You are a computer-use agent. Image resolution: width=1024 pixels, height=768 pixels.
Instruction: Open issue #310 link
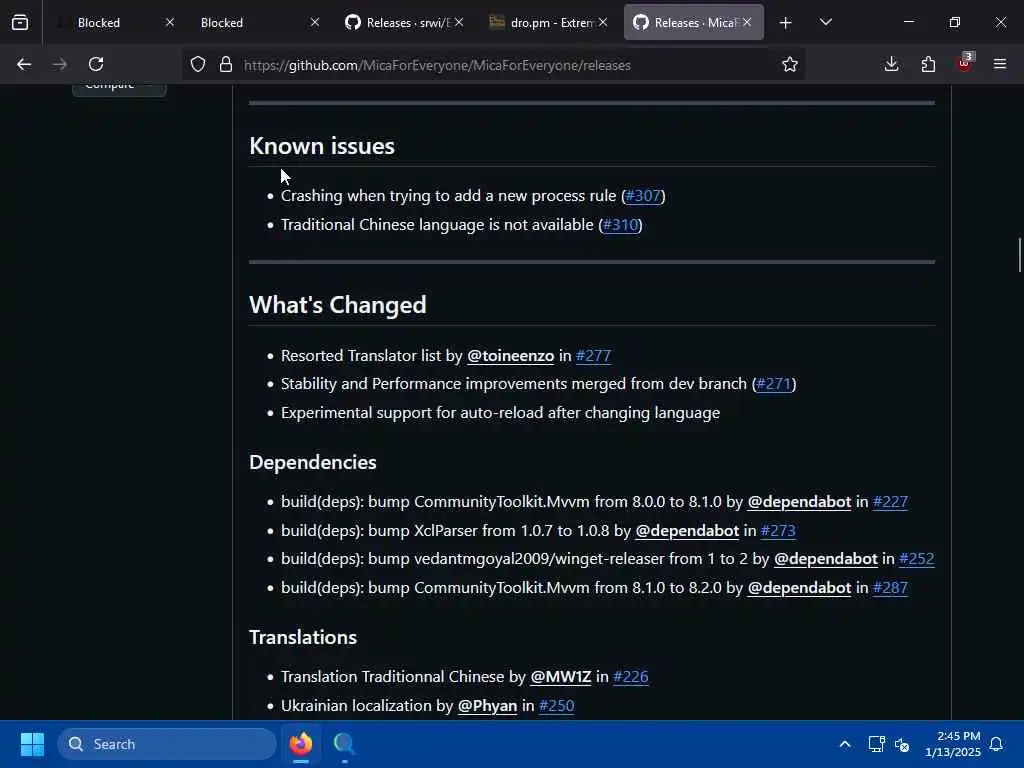tap(620, 225)
